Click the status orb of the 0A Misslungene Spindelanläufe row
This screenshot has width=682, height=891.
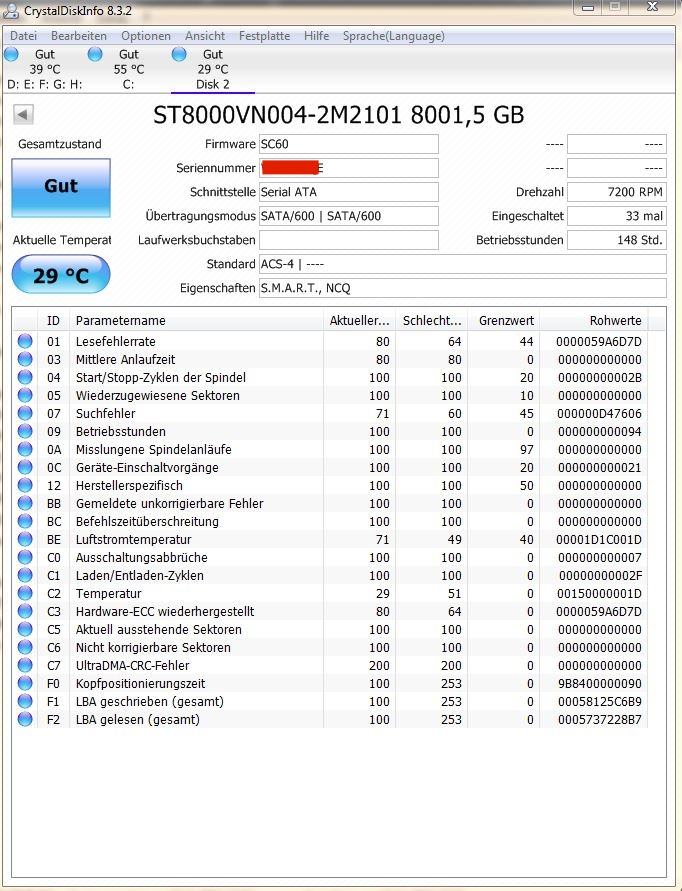[x=25, y=449]
